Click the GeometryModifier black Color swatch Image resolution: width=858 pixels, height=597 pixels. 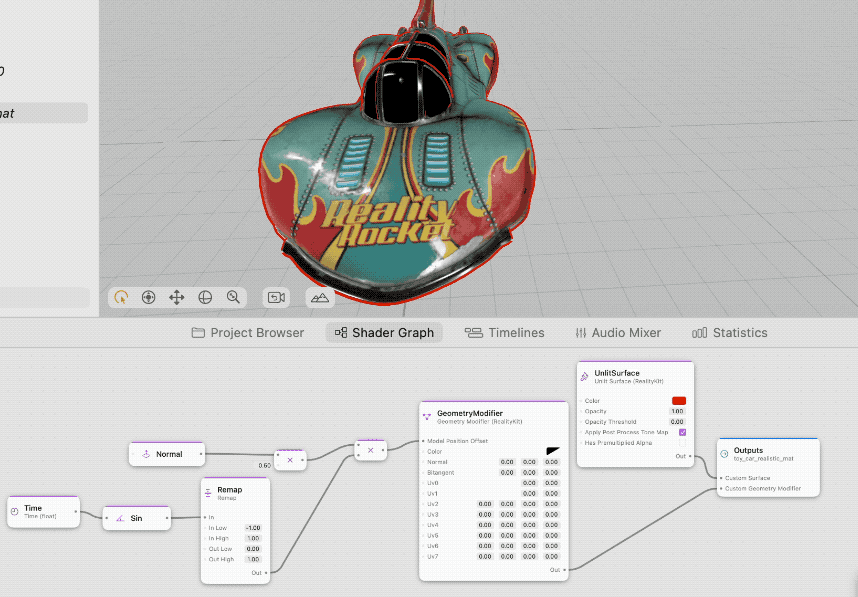553,451
